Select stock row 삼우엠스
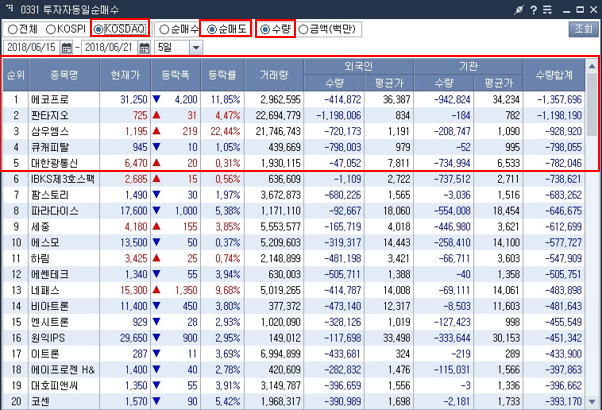The width and height of the screenshot is (602, 410). (294, 131)
